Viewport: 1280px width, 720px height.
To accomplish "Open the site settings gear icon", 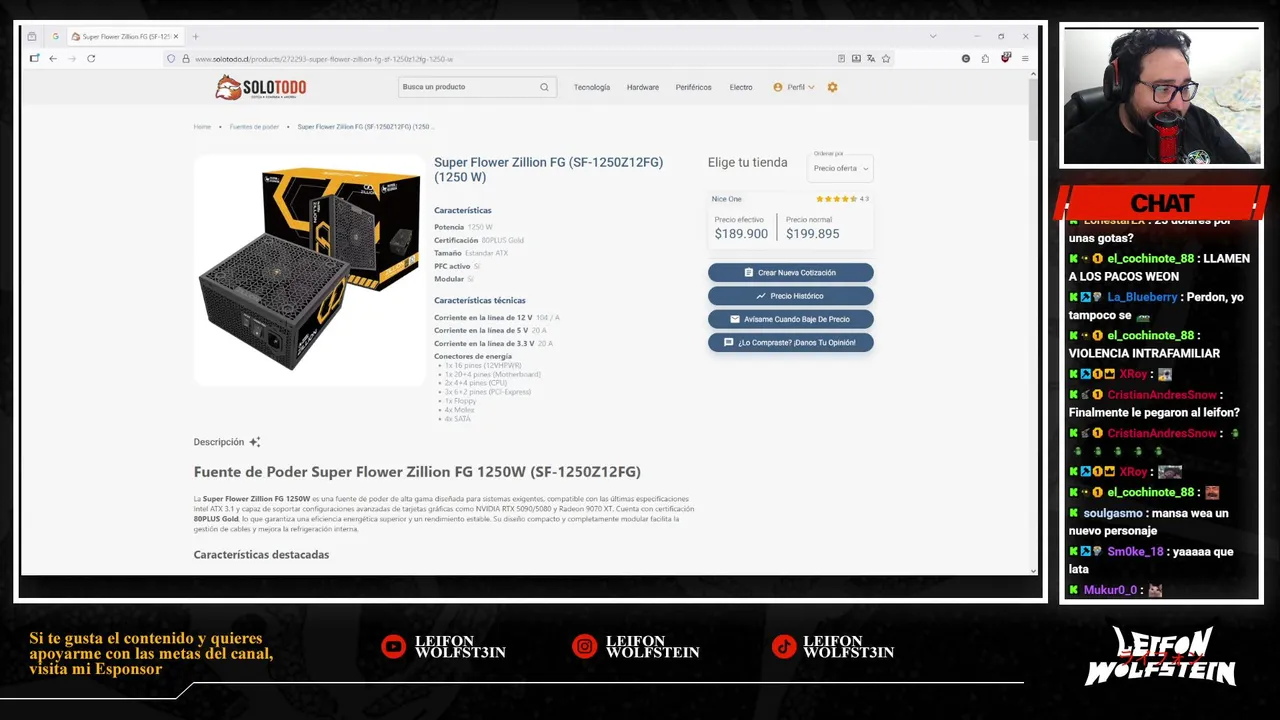I will (x=832, y=87).
